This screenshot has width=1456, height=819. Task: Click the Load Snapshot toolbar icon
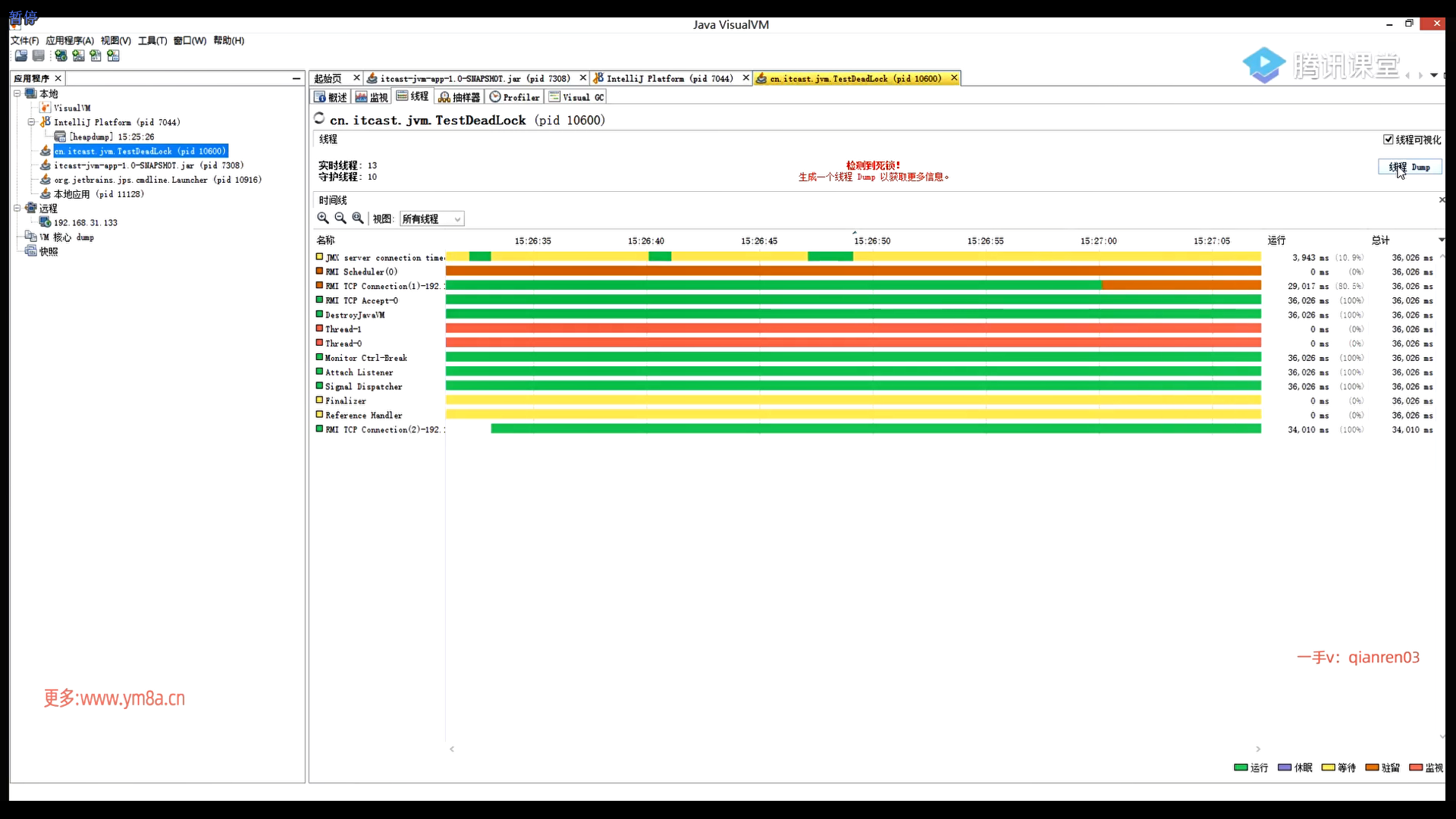(x=20, y=55)
